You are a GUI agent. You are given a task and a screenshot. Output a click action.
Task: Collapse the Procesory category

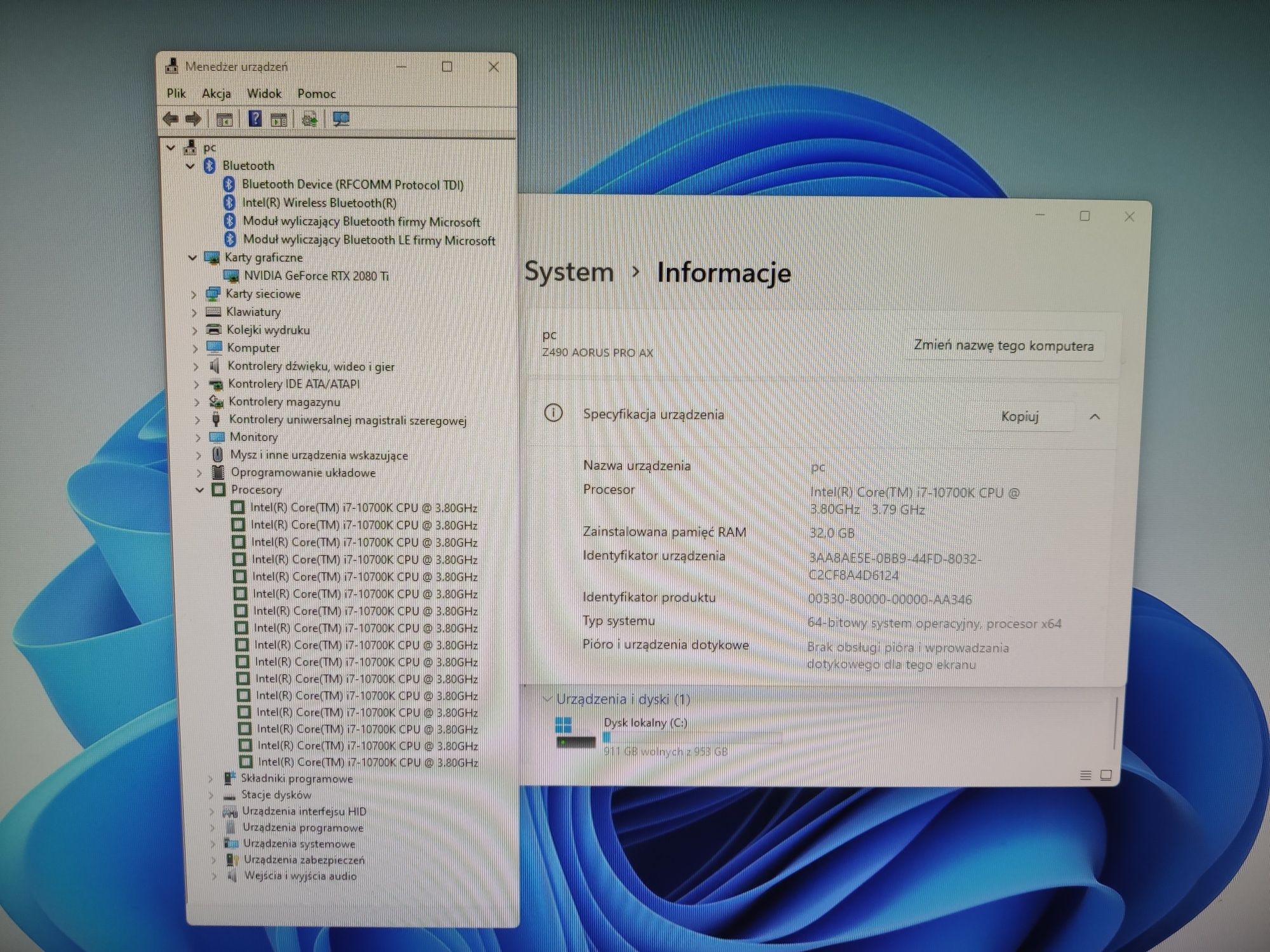click(x=199, y=490)
